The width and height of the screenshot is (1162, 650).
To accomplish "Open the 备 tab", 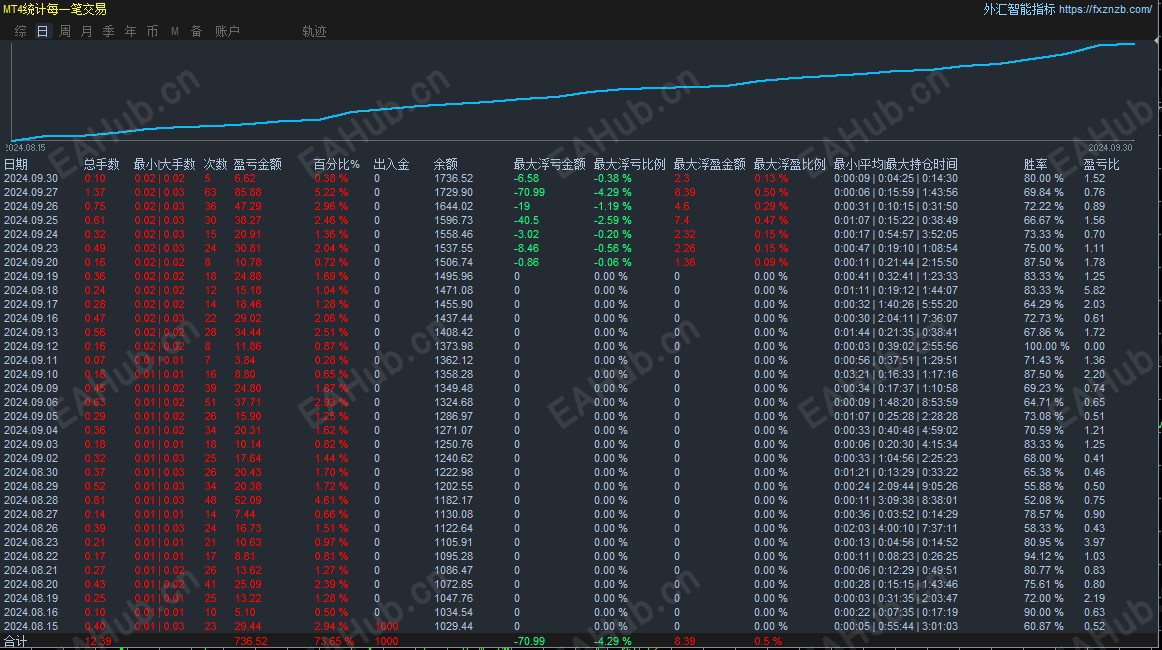I will [x=196, y=31].
